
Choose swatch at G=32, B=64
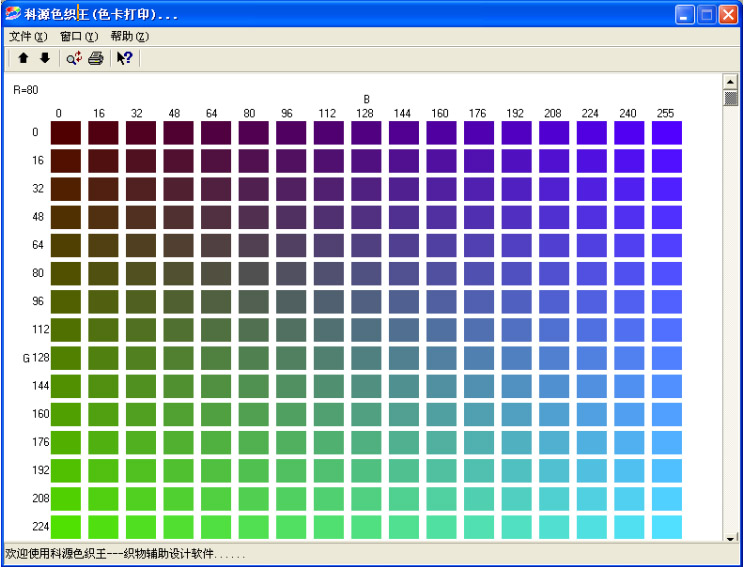216,189
